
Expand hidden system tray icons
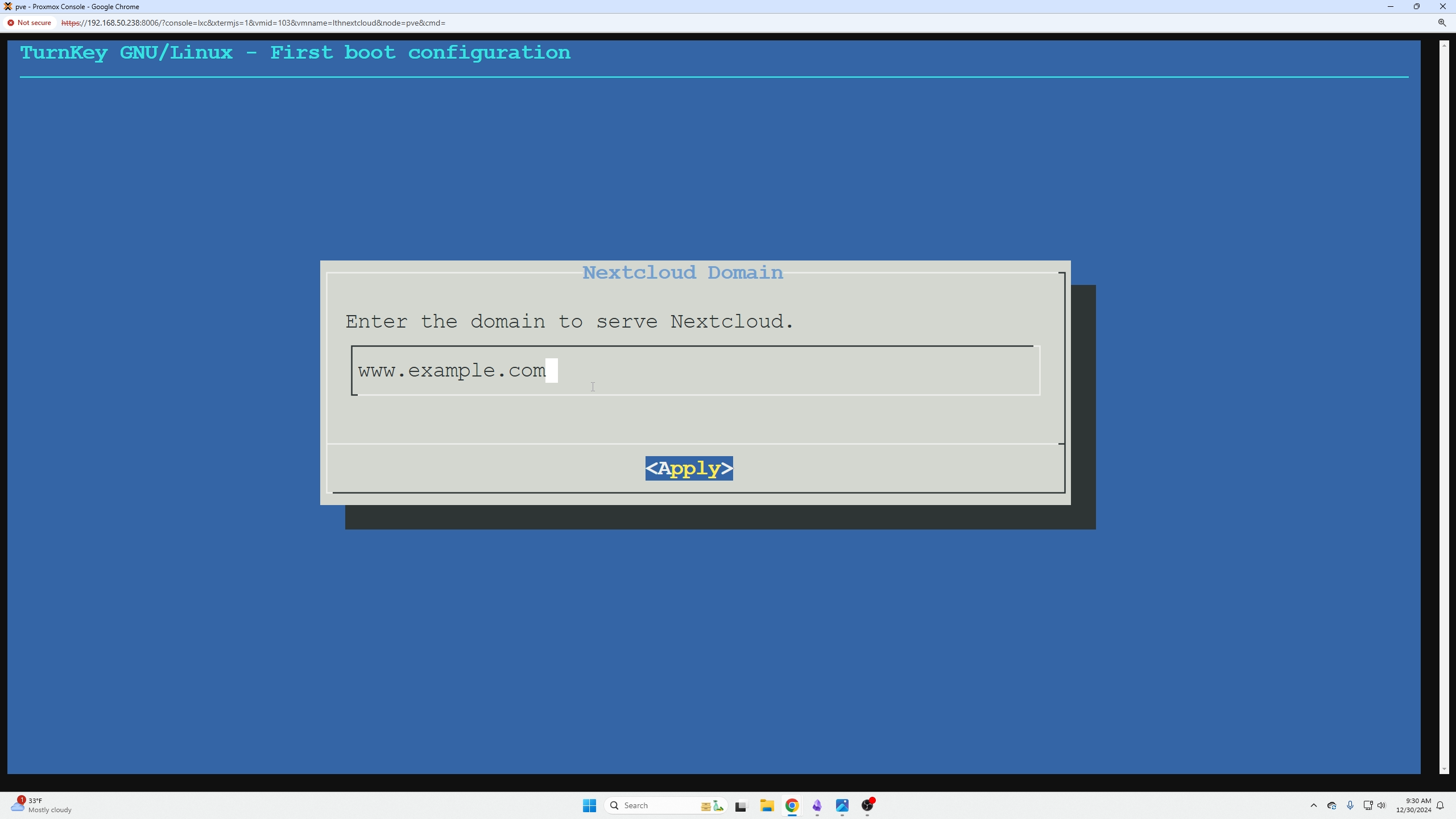(1313, 805)
